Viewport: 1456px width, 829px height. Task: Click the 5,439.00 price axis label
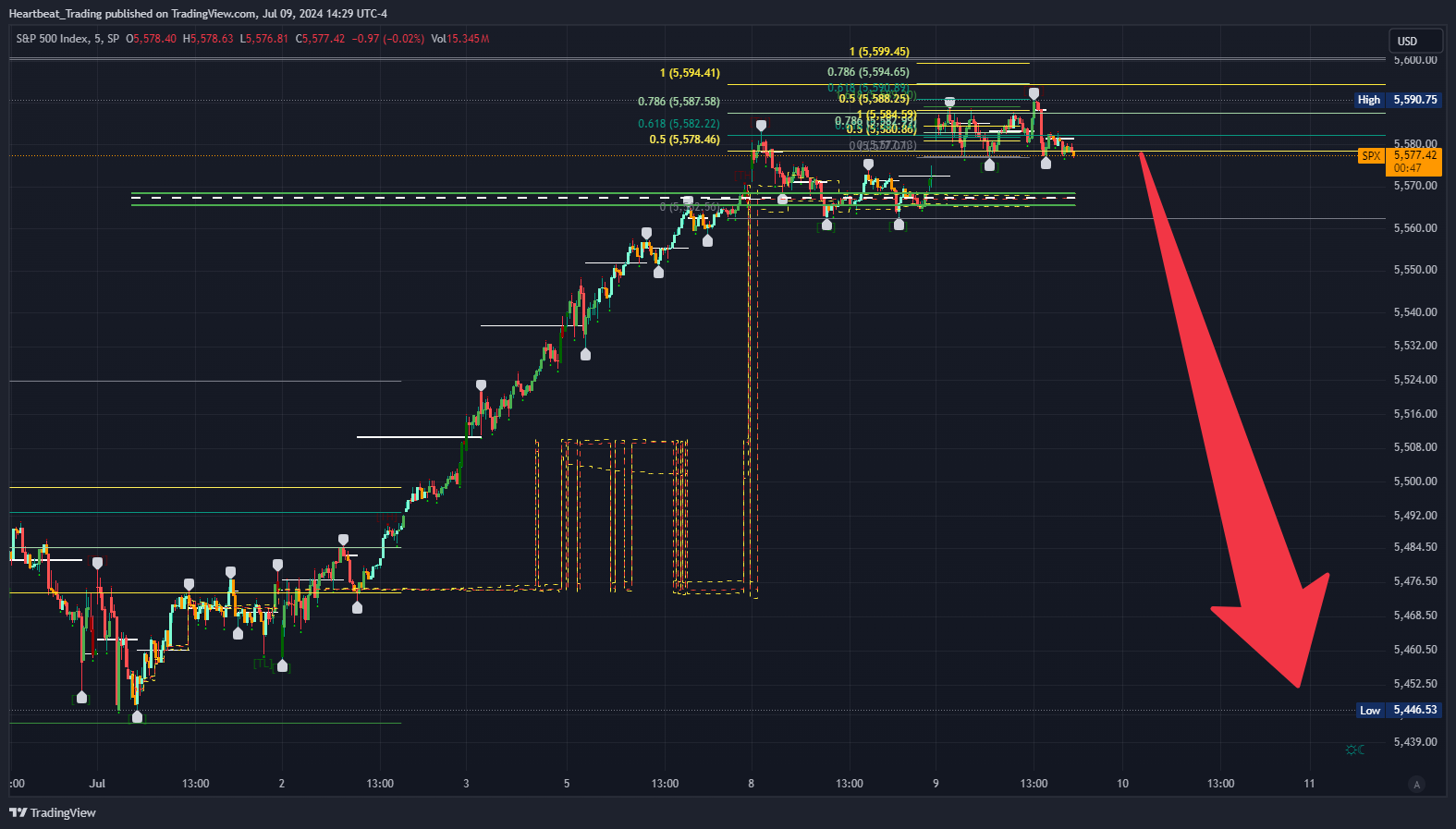[1415, 742]
